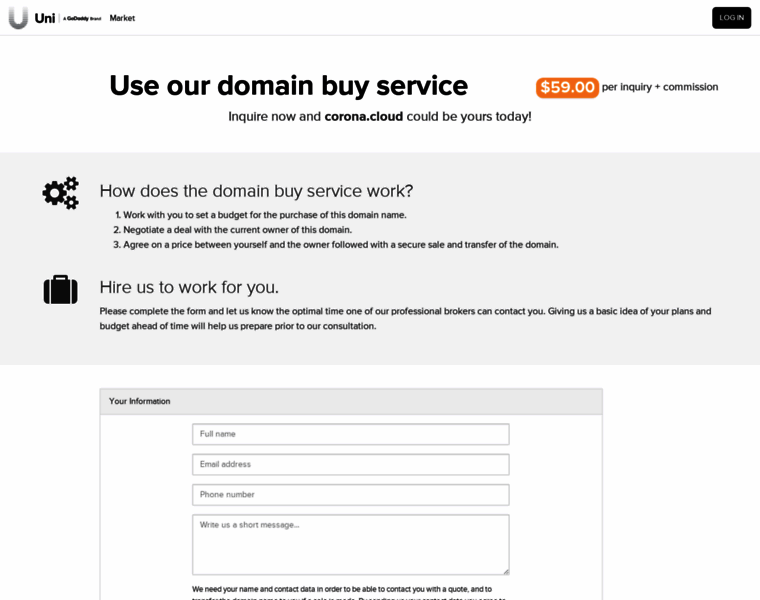The image size is (760, 600).
Task: Click the briefcase icon beside Hire us
Action: pyautogui.click(x=61, y=290)
